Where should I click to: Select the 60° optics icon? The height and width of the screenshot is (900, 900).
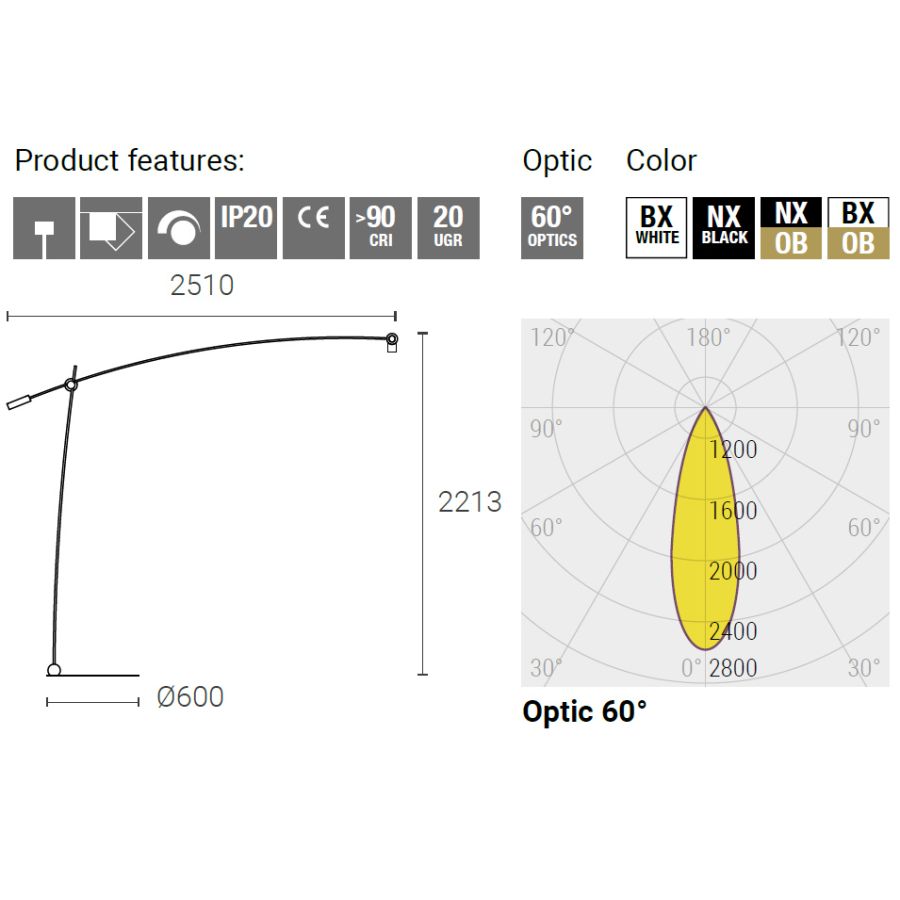[551, 228]
